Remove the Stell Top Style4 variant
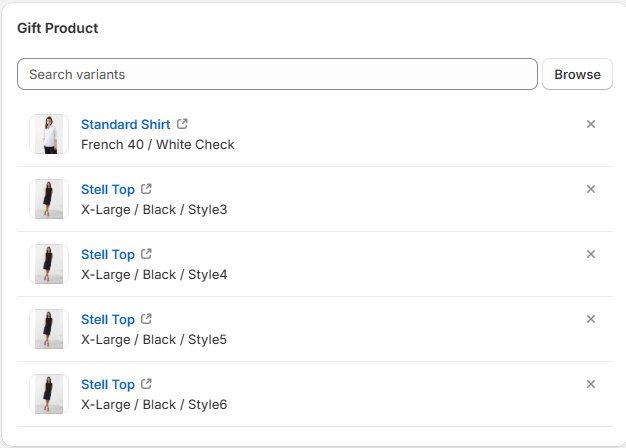 click(x=591, y=254)
